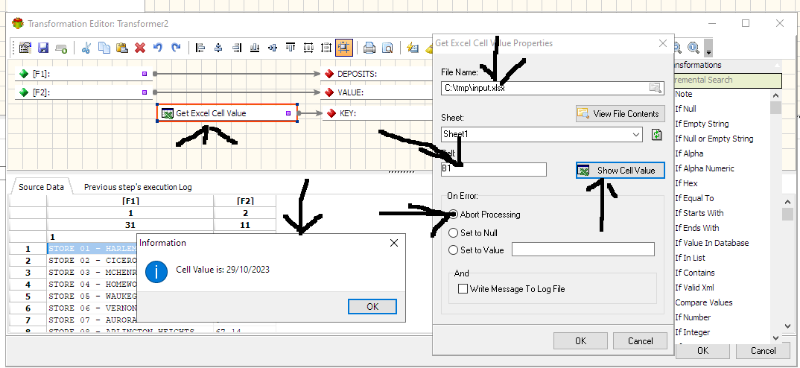This screenshot has height=368, width=800.
Task: Click the View File Contents button
Action: click(x=620, y=114)
